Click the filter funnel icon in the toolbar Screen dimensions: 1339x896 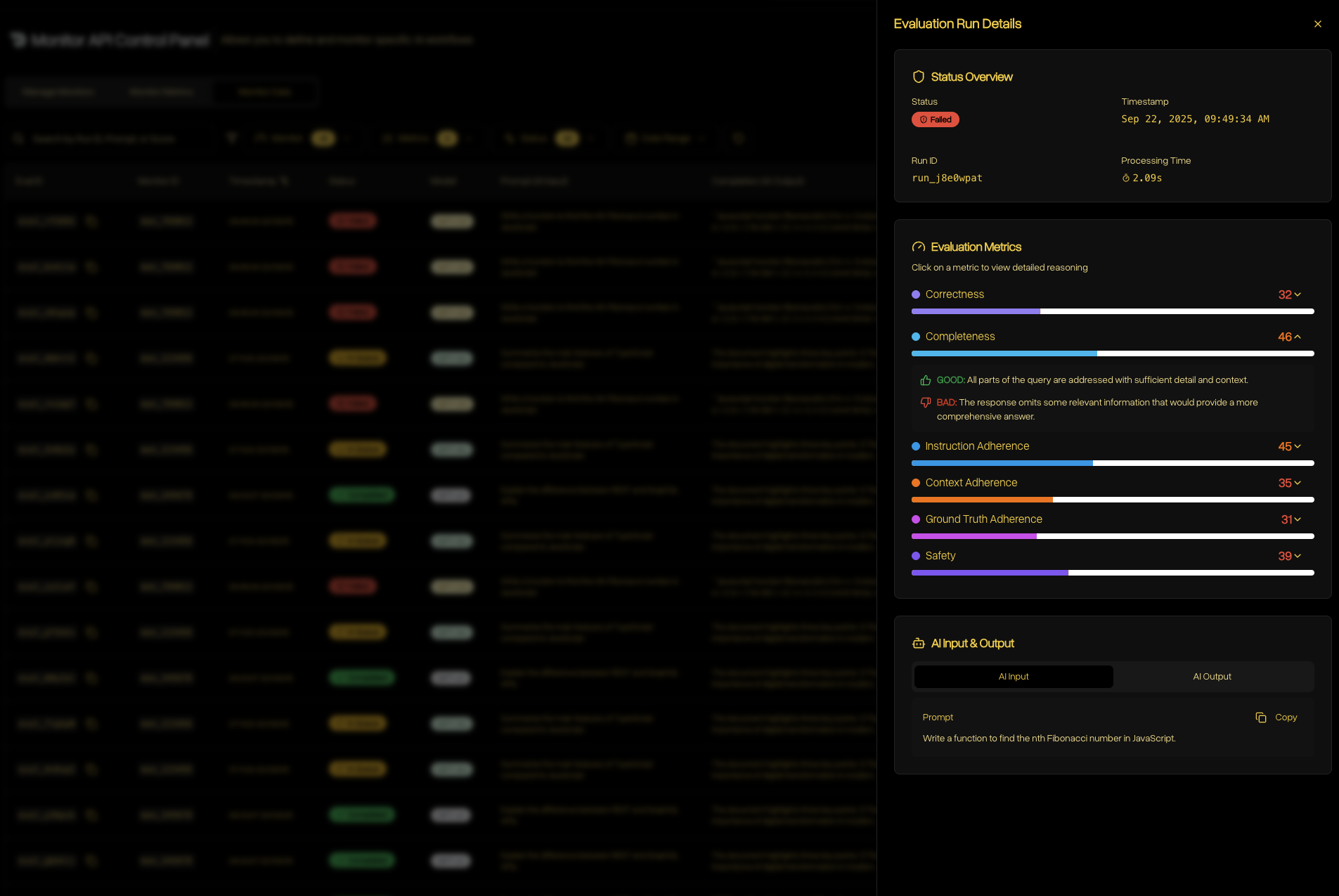click(x=232, y=138)
